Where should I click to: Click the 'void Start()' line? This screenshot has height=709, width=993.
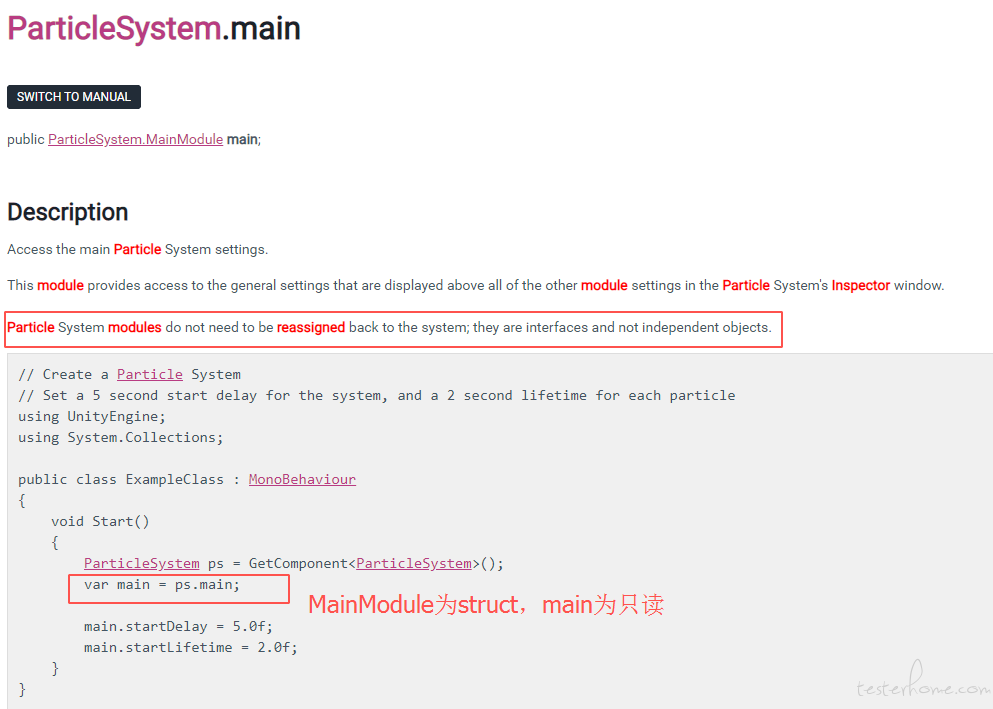pos(100,521)
